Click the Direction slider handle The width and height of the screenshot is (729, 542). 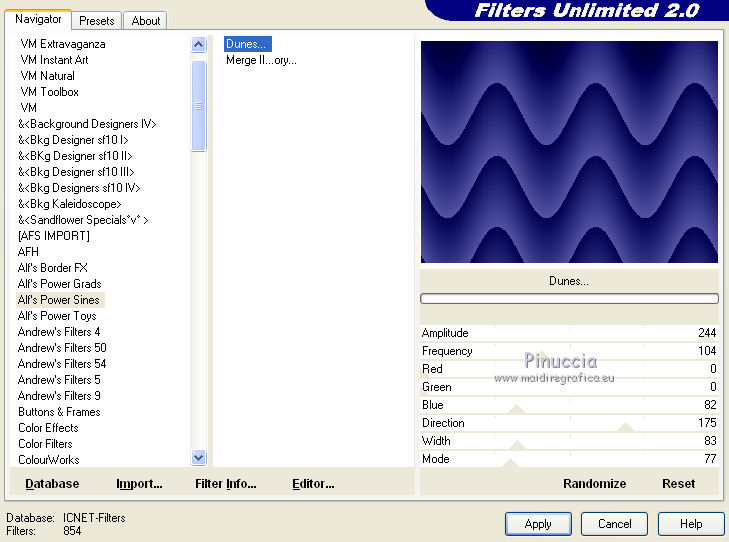(x=625, y=427)
